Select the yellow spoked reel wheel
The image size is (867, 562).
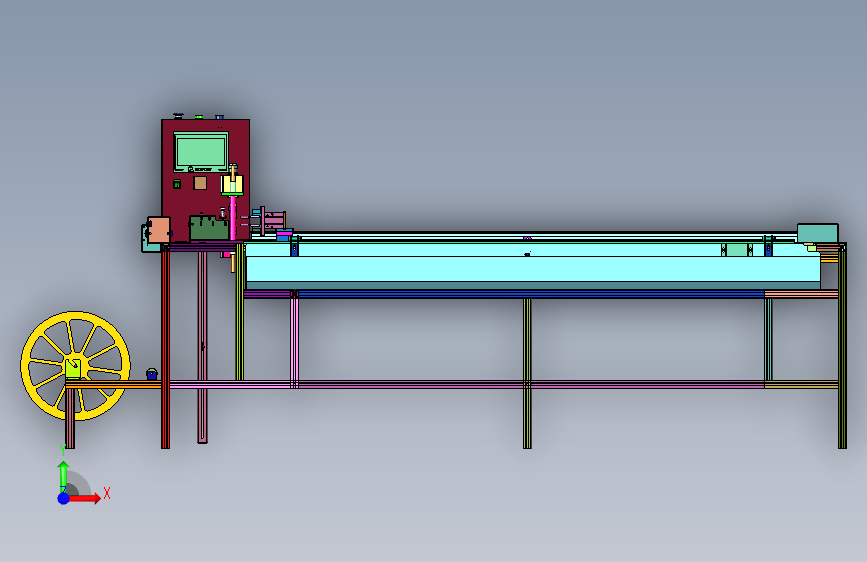pyautogui.click(x=75, y=366)
